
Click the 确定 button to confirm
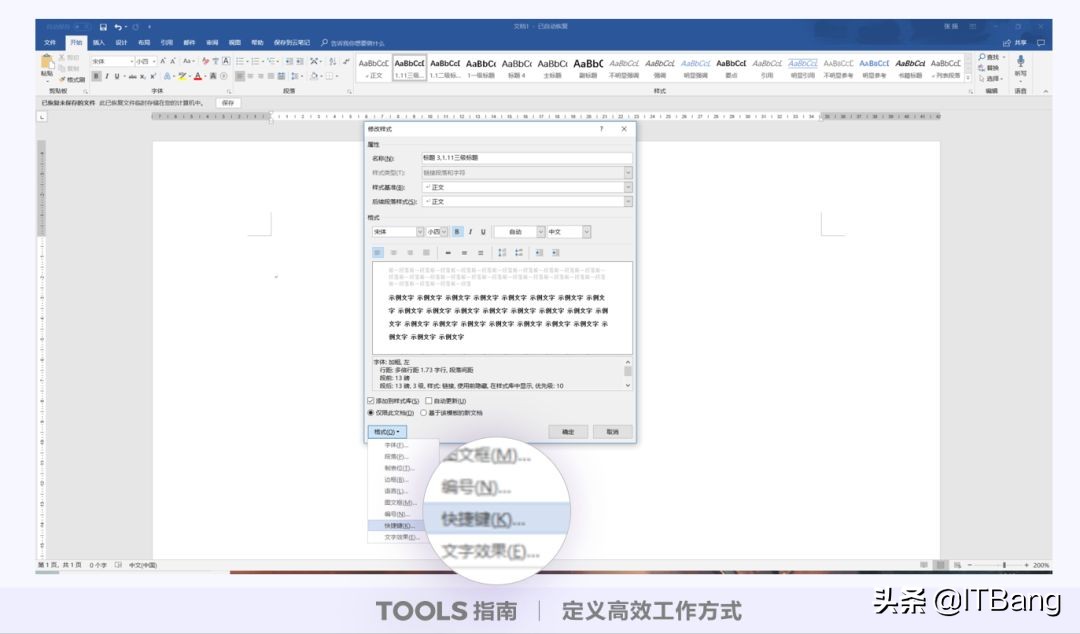(x=568, y=431)
